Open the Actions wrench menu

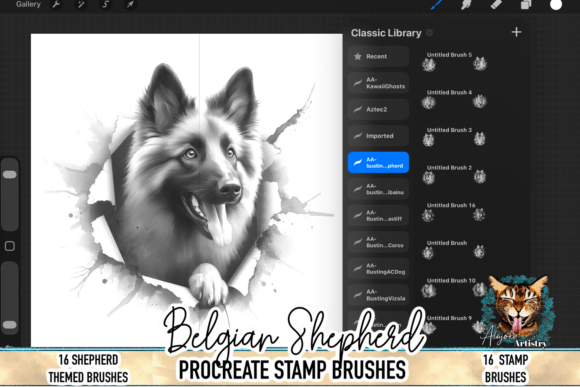56,4
